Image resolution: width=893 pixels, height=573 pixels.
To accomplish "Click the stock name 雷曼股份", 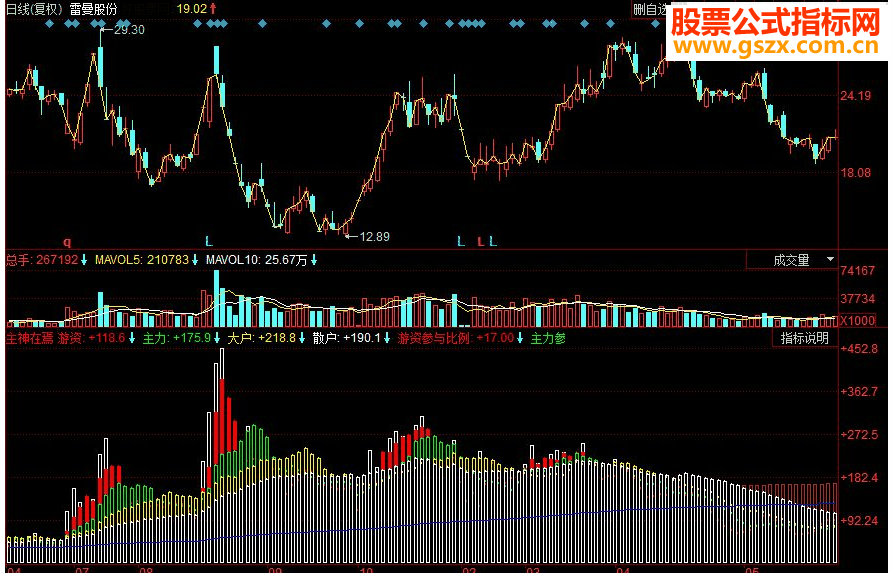I will click(93, 9).
